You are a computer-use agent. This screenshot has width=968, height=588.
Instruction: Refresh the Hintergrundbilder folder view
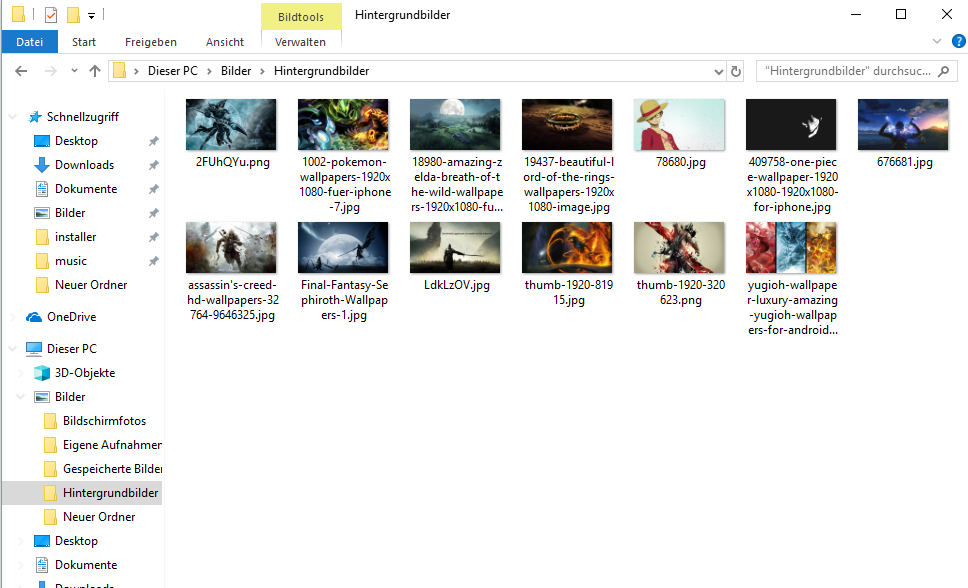pos(736,71)
